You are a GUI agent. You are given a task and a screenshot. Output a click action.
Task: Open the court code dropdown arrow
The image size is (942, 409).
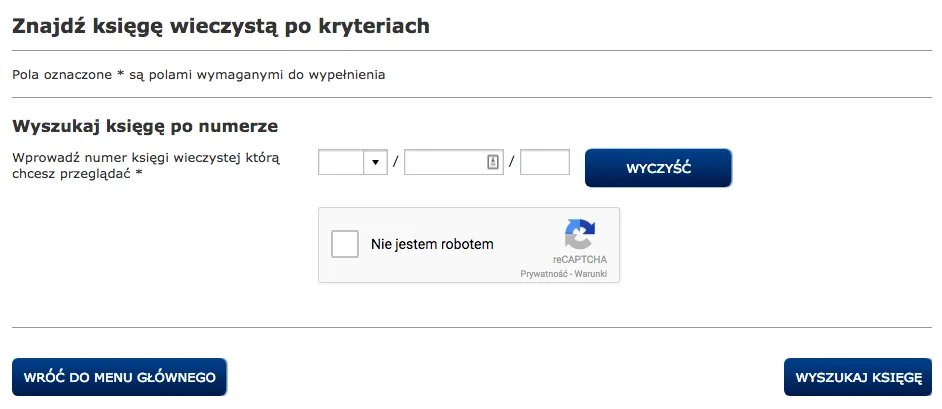(x=375, y=162)
